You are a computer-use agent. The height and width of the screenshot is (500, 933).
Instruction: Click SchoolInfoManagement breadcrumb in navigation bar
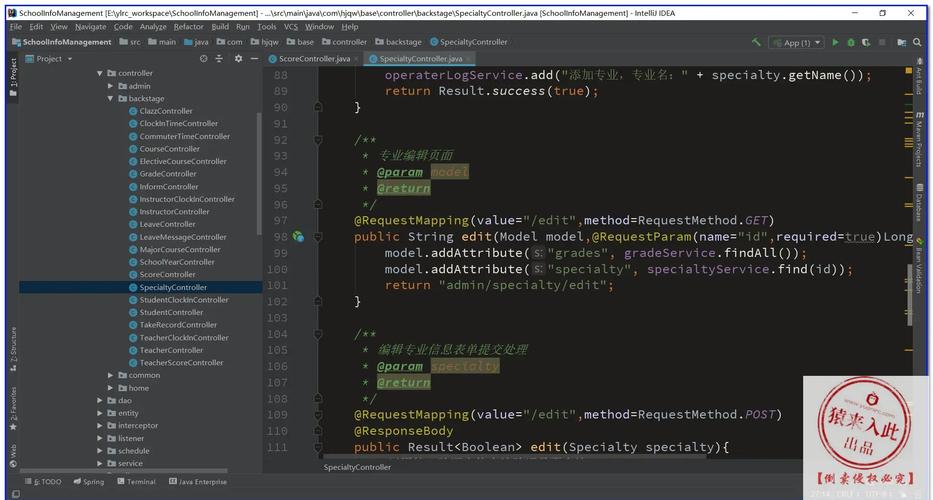[61, 42]
